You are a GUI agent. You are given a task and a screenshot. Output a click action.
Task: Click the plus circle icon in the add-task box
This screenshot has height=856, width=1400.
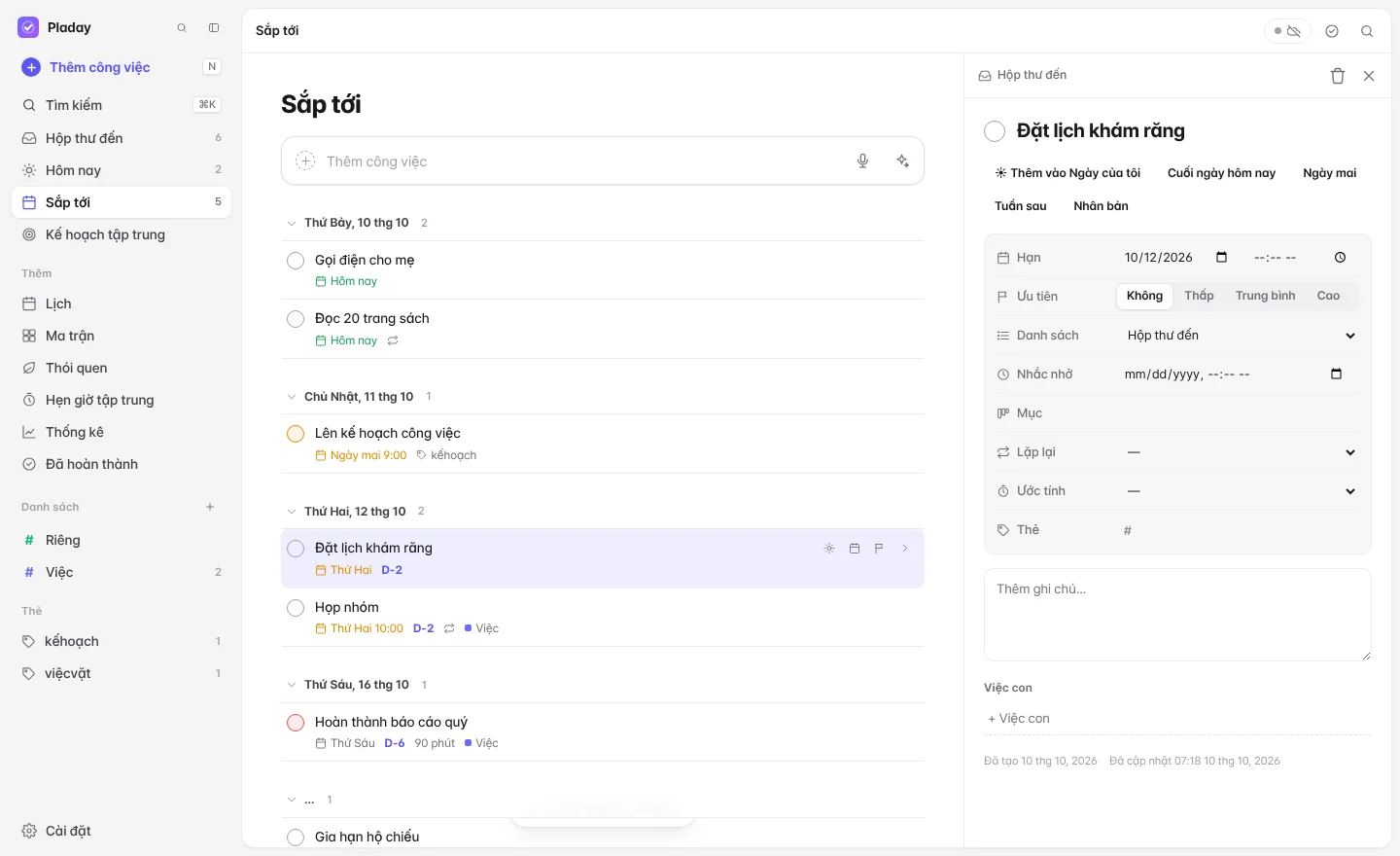point(305,161)
